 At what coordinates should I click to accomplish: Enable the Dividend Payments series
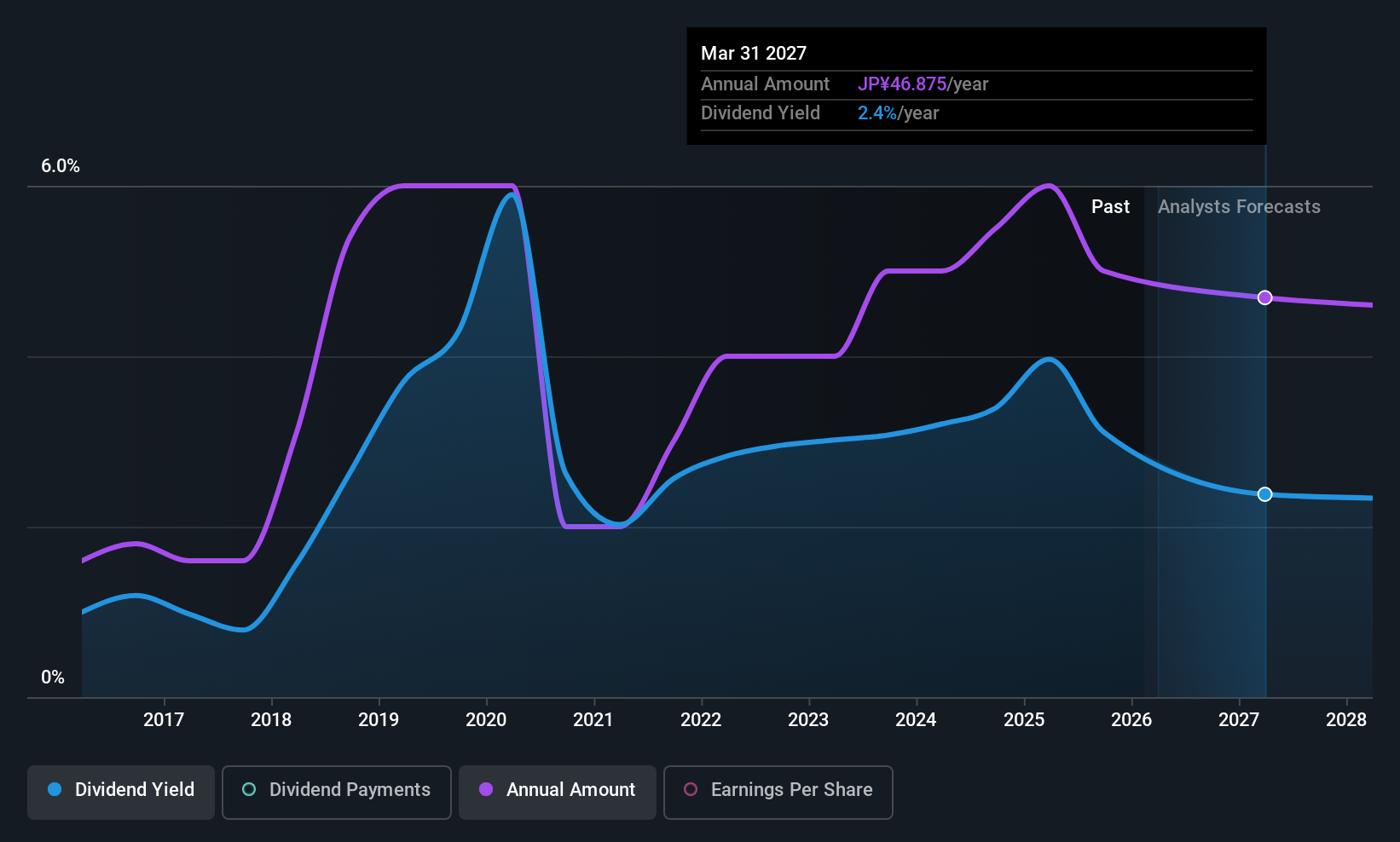point(337,792)
